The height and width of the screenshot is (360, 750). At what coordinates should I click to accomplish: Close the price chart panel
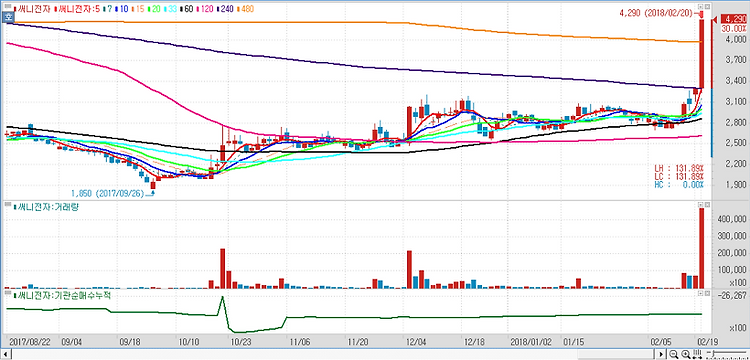[707, 7]
